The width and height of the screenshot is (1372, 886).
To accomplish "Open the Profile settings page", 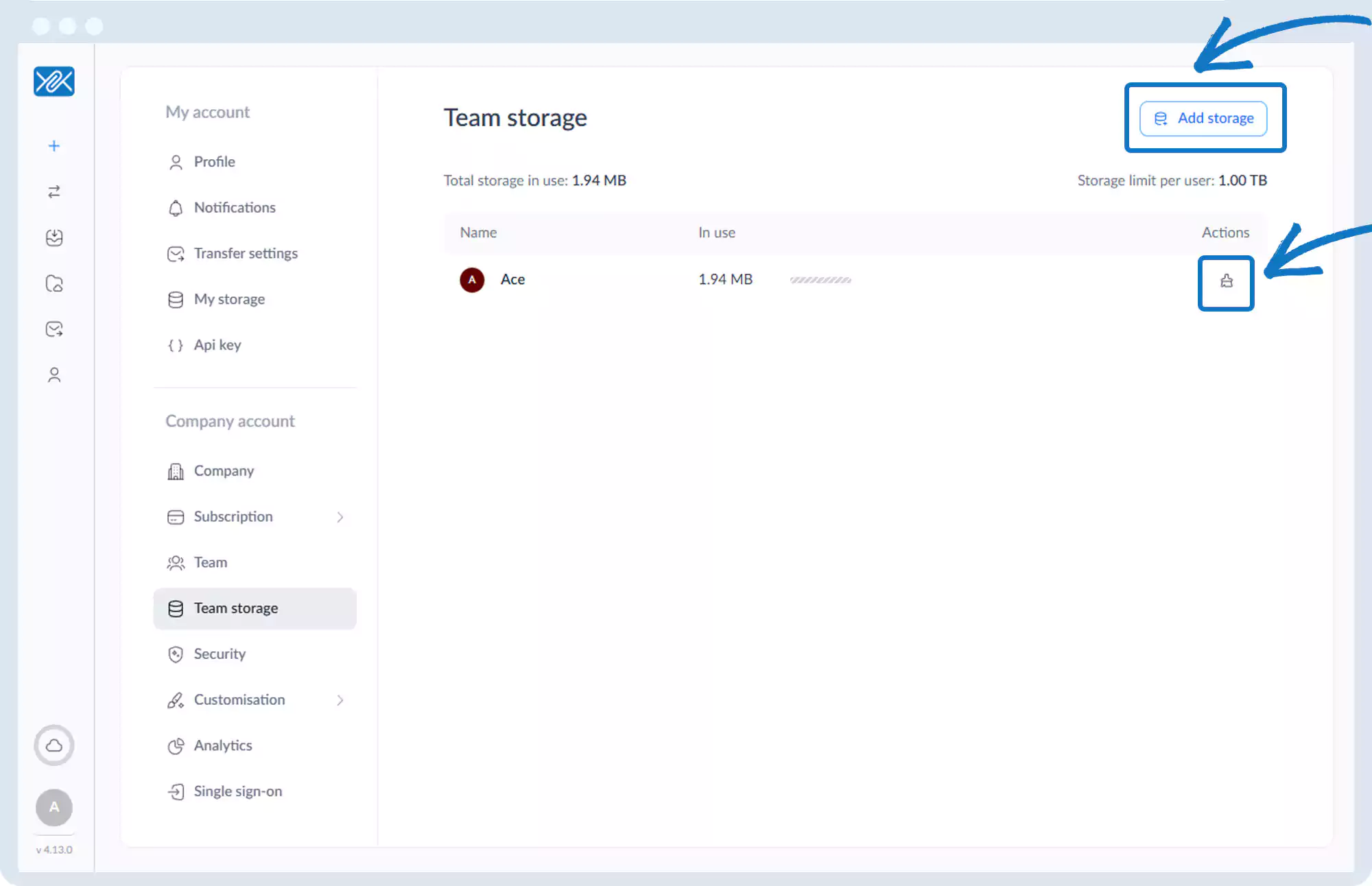I will (x=214, y=162).
